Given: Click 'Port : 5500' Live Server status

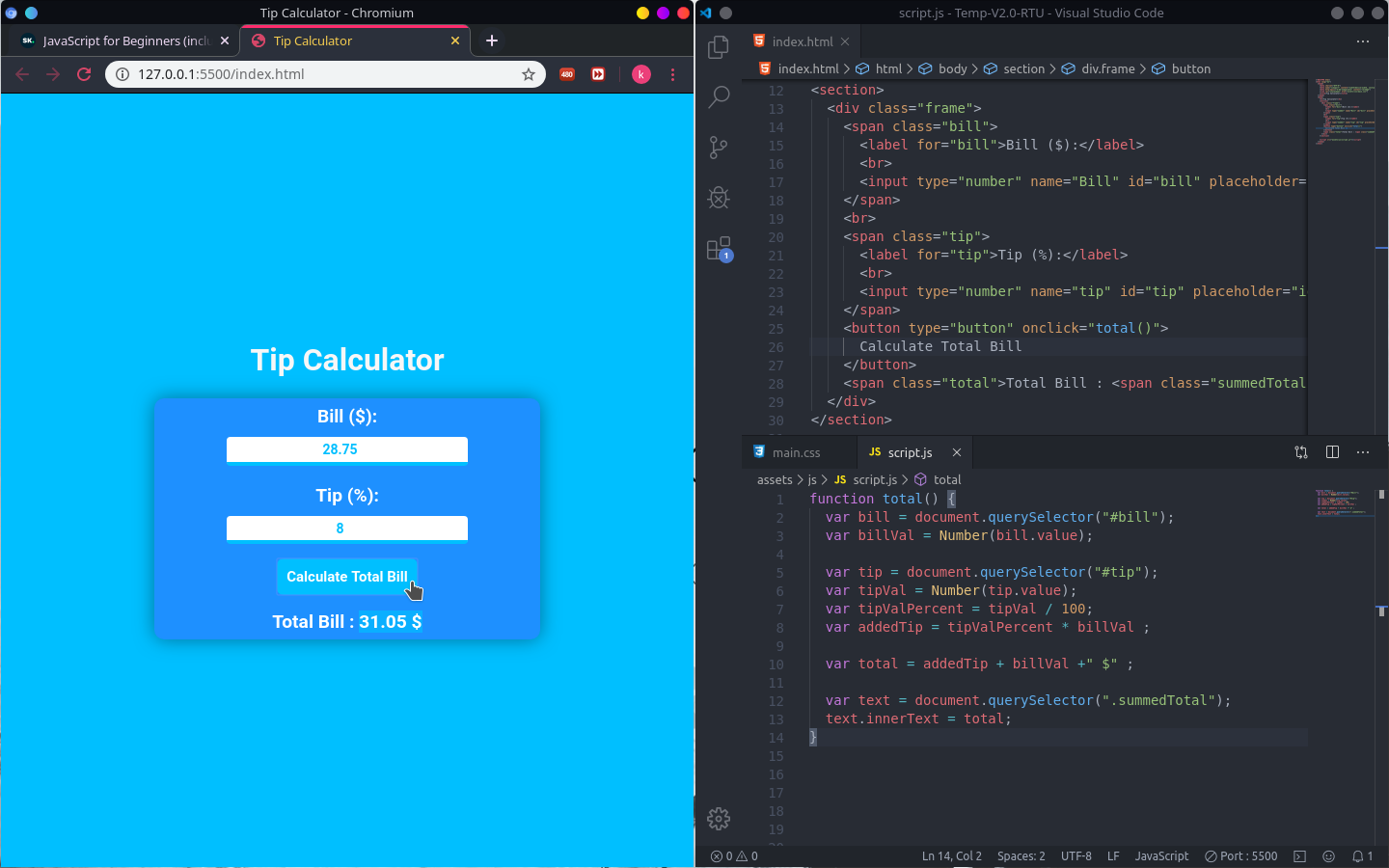Looking at the screenshot, I should click(x=1240, y=856).
